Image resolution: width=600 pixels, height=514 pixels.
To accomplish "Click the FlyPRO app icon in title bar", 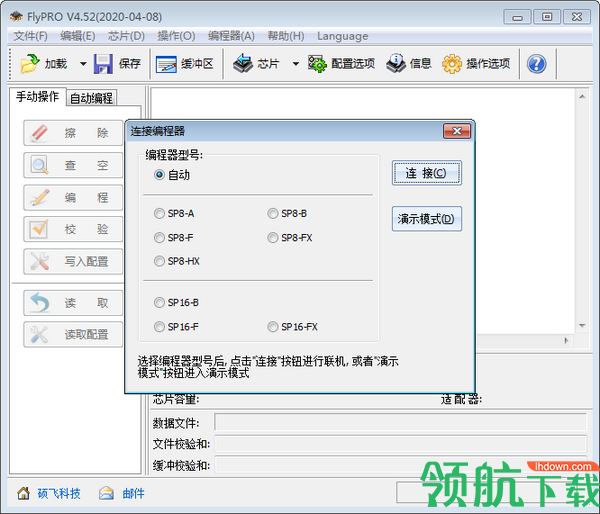I will tap(16, 16).
